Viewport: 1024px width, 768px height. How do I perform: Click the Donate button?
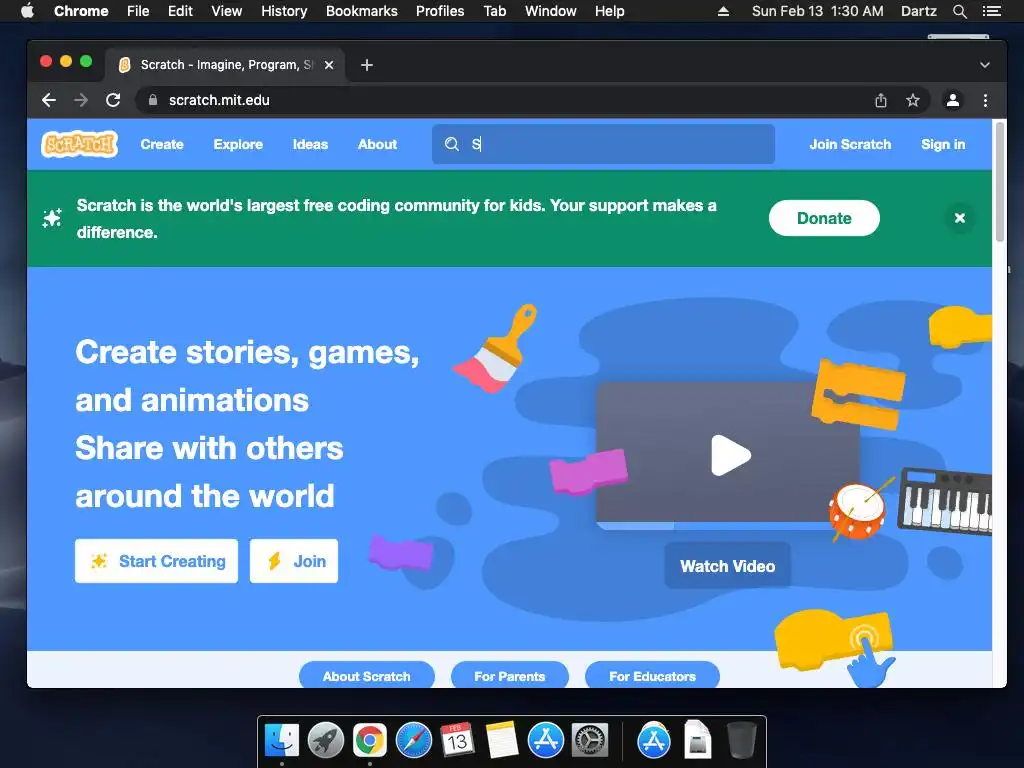tap(824, 218)
